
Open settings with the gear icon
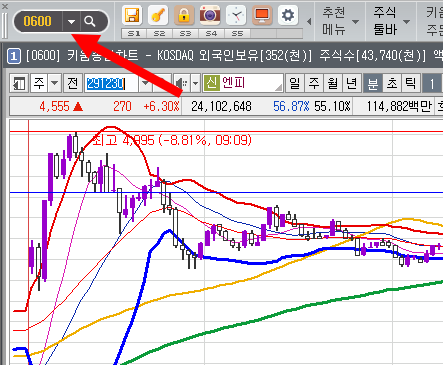(288, 15)
